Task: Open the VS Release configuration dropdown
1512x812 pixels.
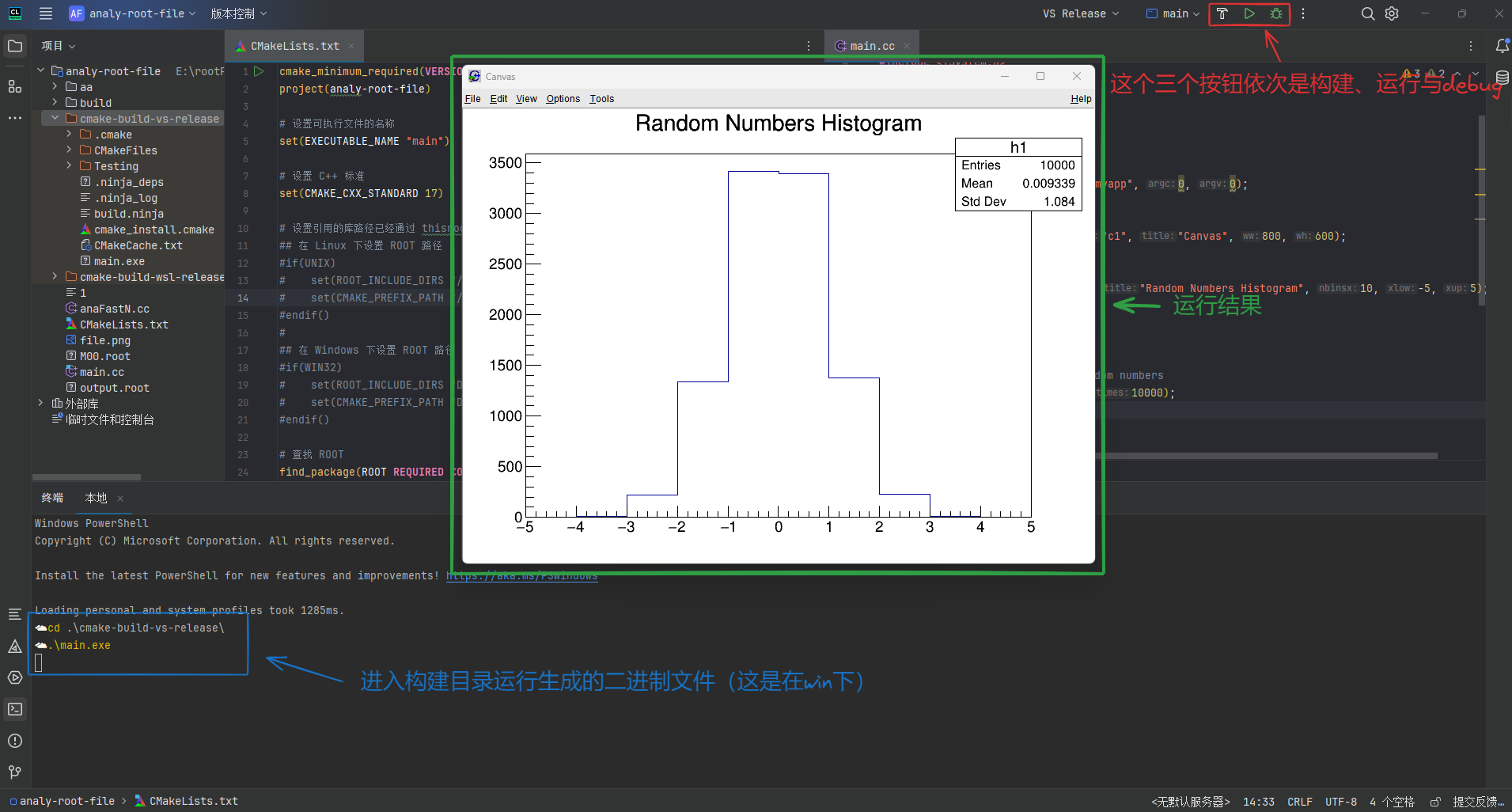Action: point(1081,13)
